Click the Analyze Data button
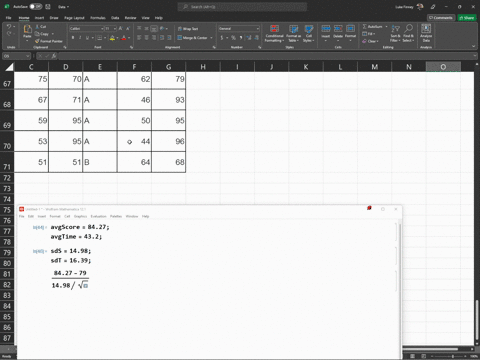Viewport: 480px width, 360px height. pos(426,33)
